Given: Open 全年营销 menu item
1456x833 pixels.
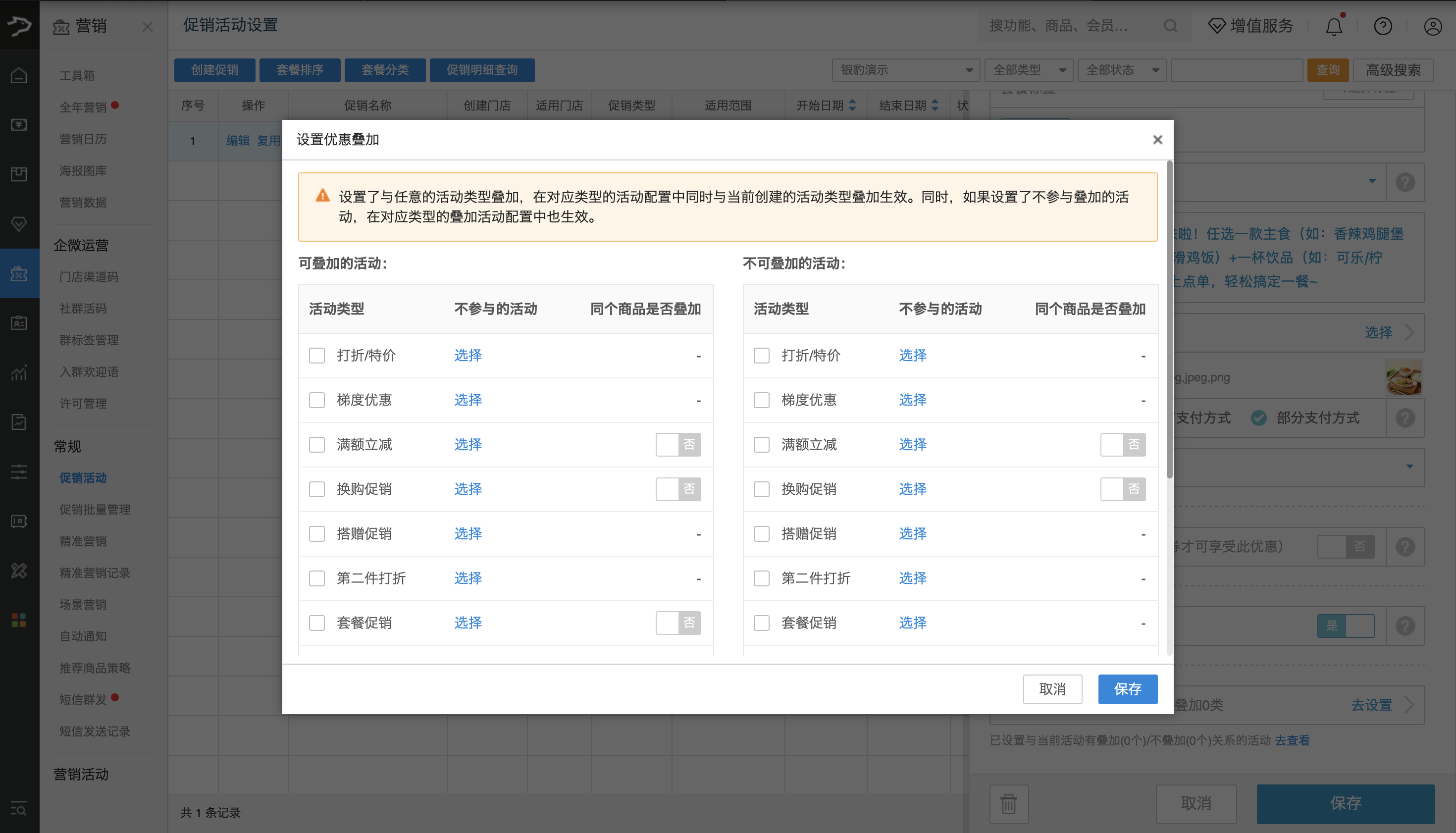Looking at the screenshot, I should coord(83,107).
